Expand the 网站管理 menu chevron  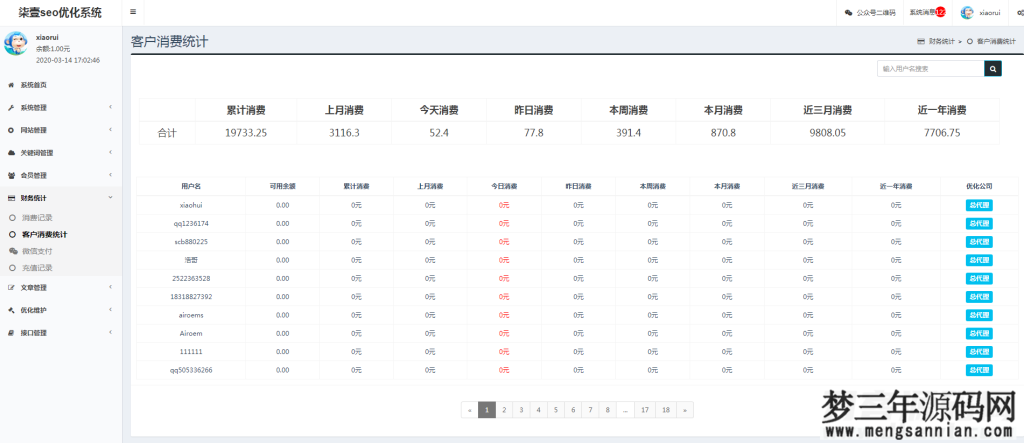coord(110,130)
